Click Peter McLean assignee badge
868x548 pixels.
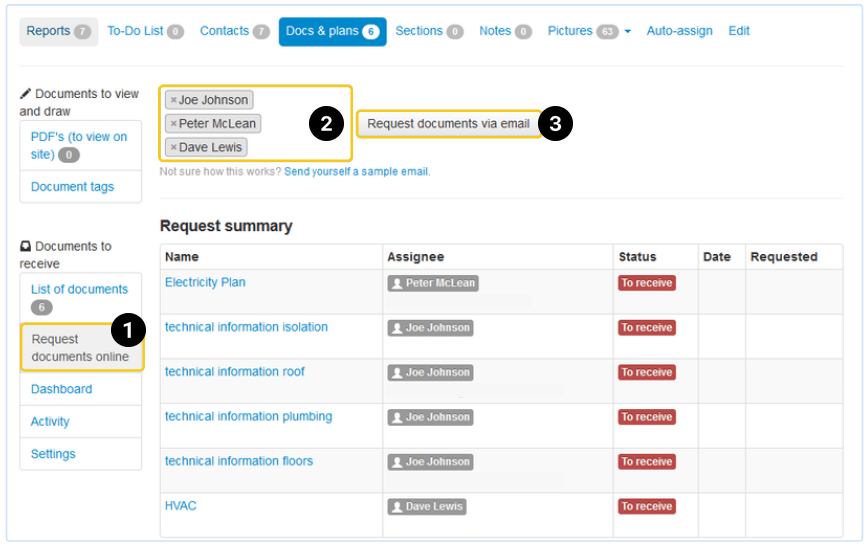point(433,283)
